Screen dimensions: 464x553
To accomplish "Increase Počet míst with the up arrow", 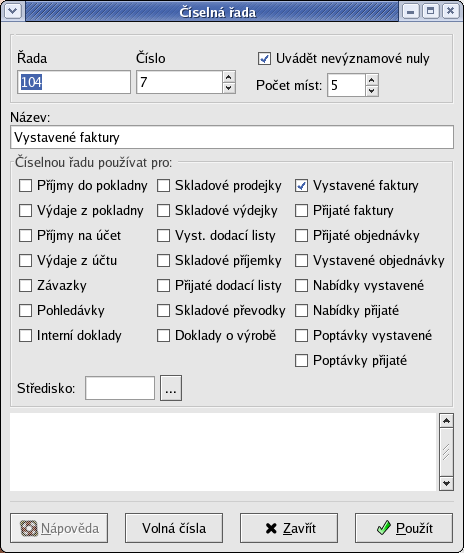I will pos(371,80).
